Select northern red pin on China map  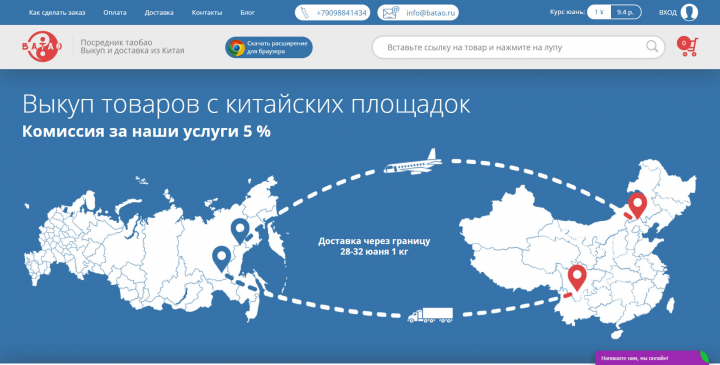point(637,205)
